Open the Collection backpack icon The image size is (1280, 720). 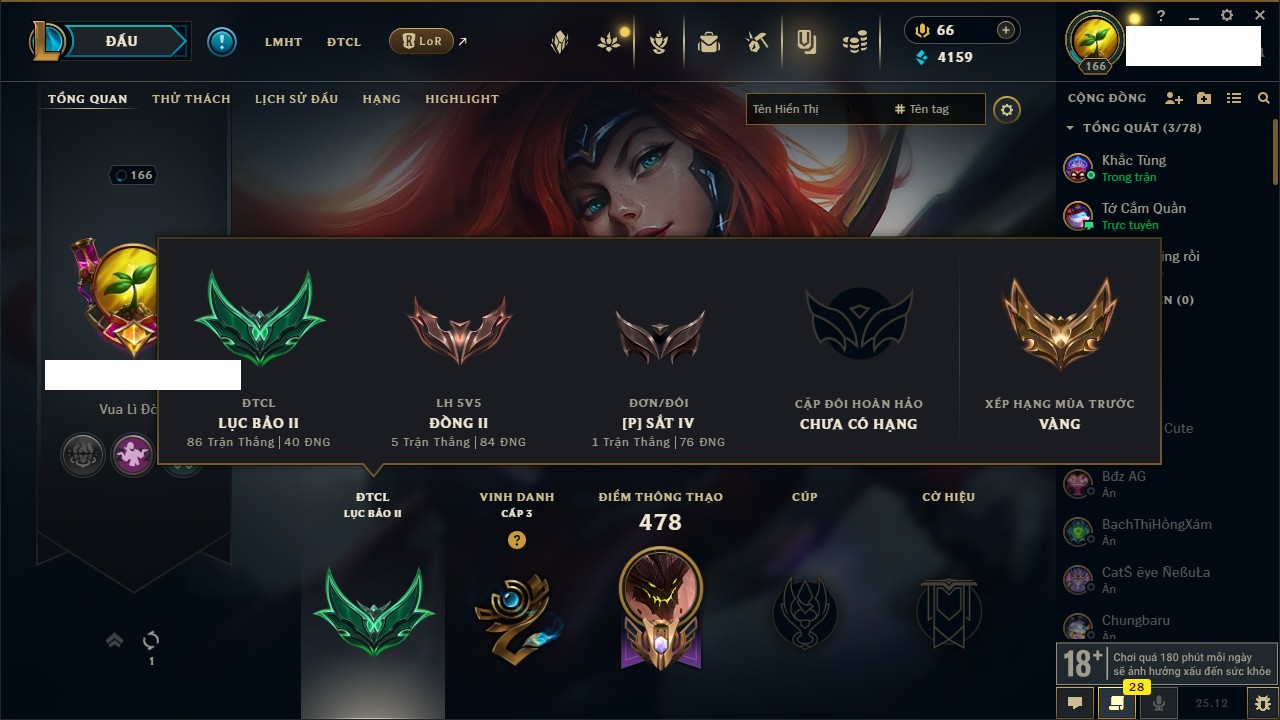coord(709,42)
